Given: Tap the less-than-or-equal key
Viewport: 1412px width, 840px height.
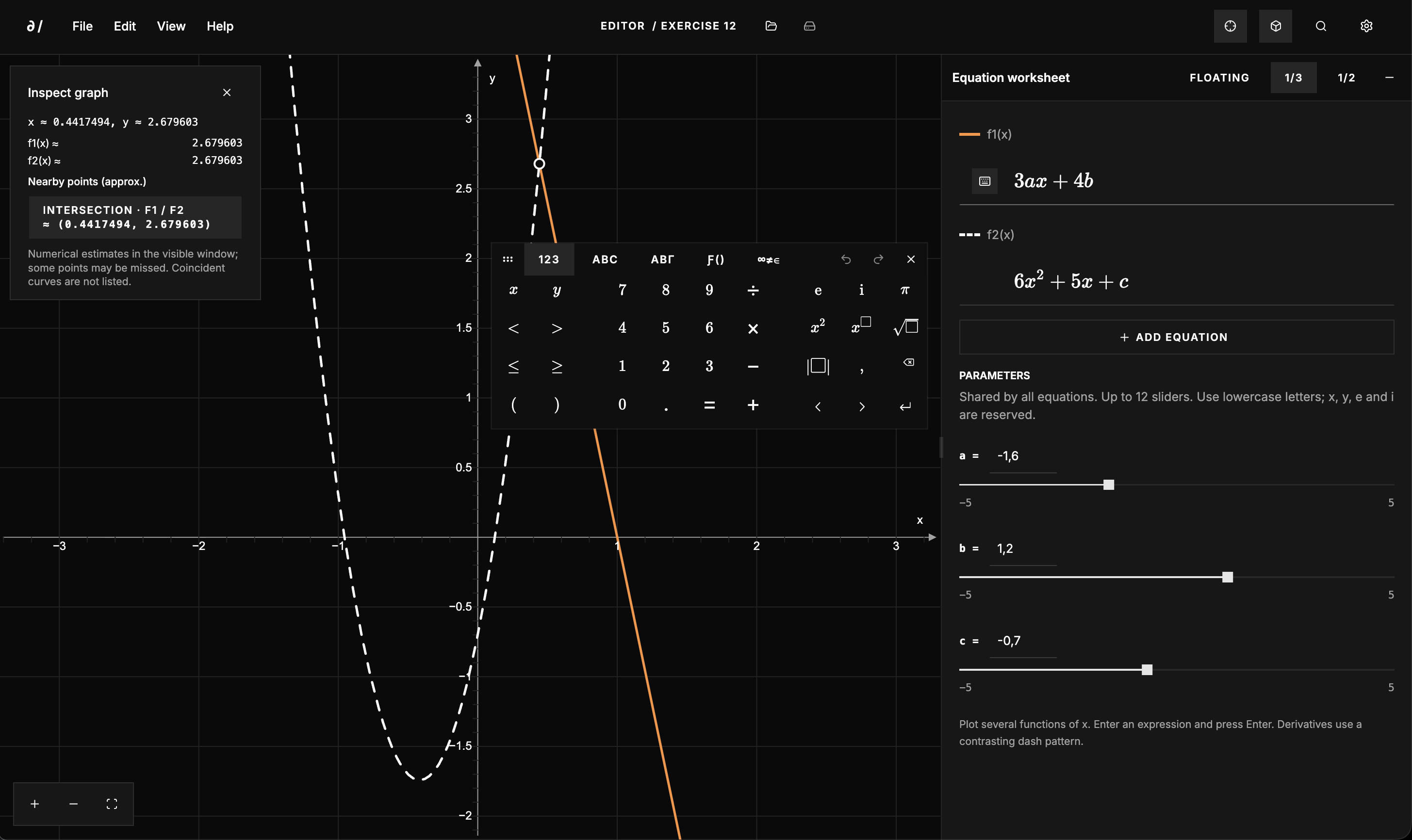Looking at the screenshot, I should coord(513,366).
